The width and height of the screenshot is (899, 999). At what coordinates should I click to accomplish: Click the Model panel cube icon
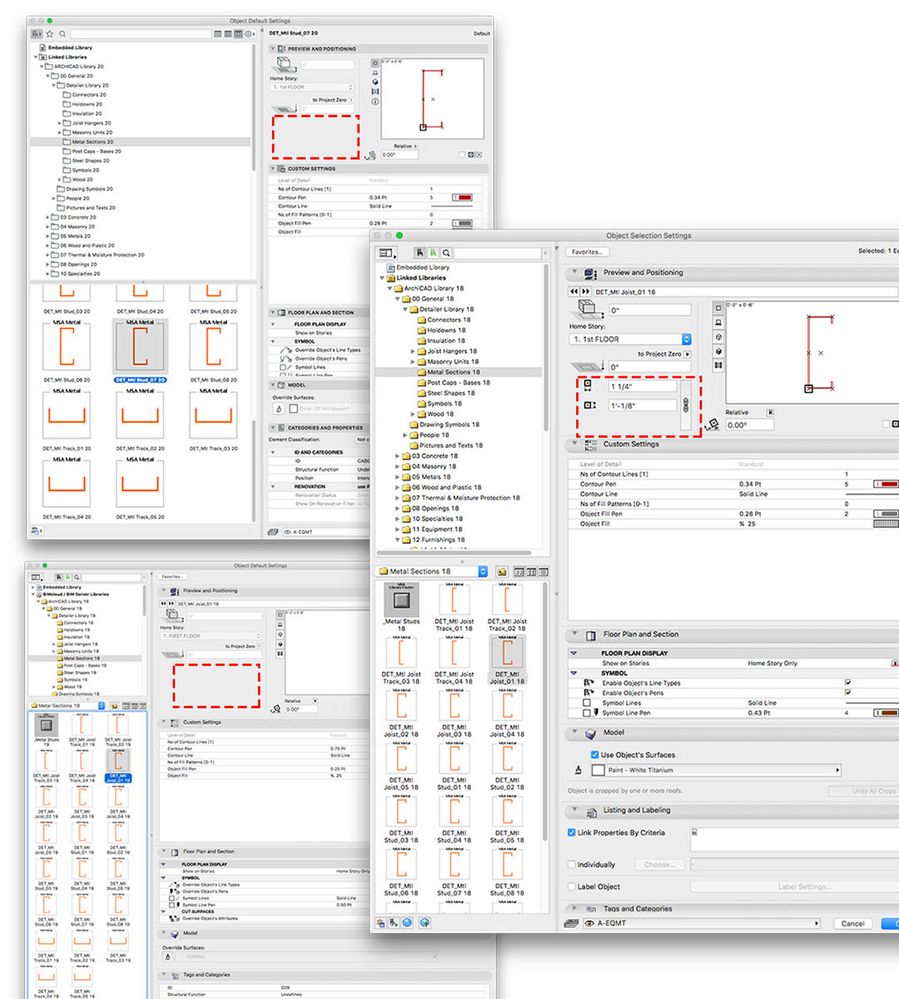591,733
